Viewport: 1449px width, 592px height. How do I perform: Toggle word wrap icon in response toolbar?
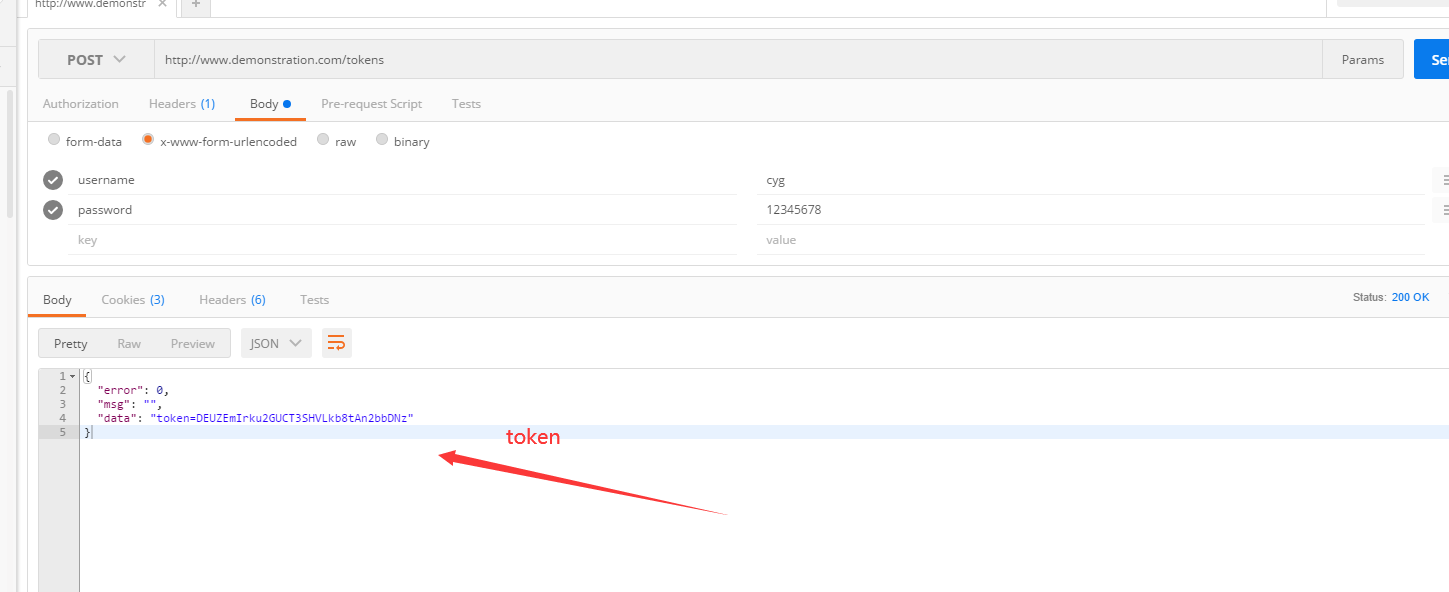(337, 343)
